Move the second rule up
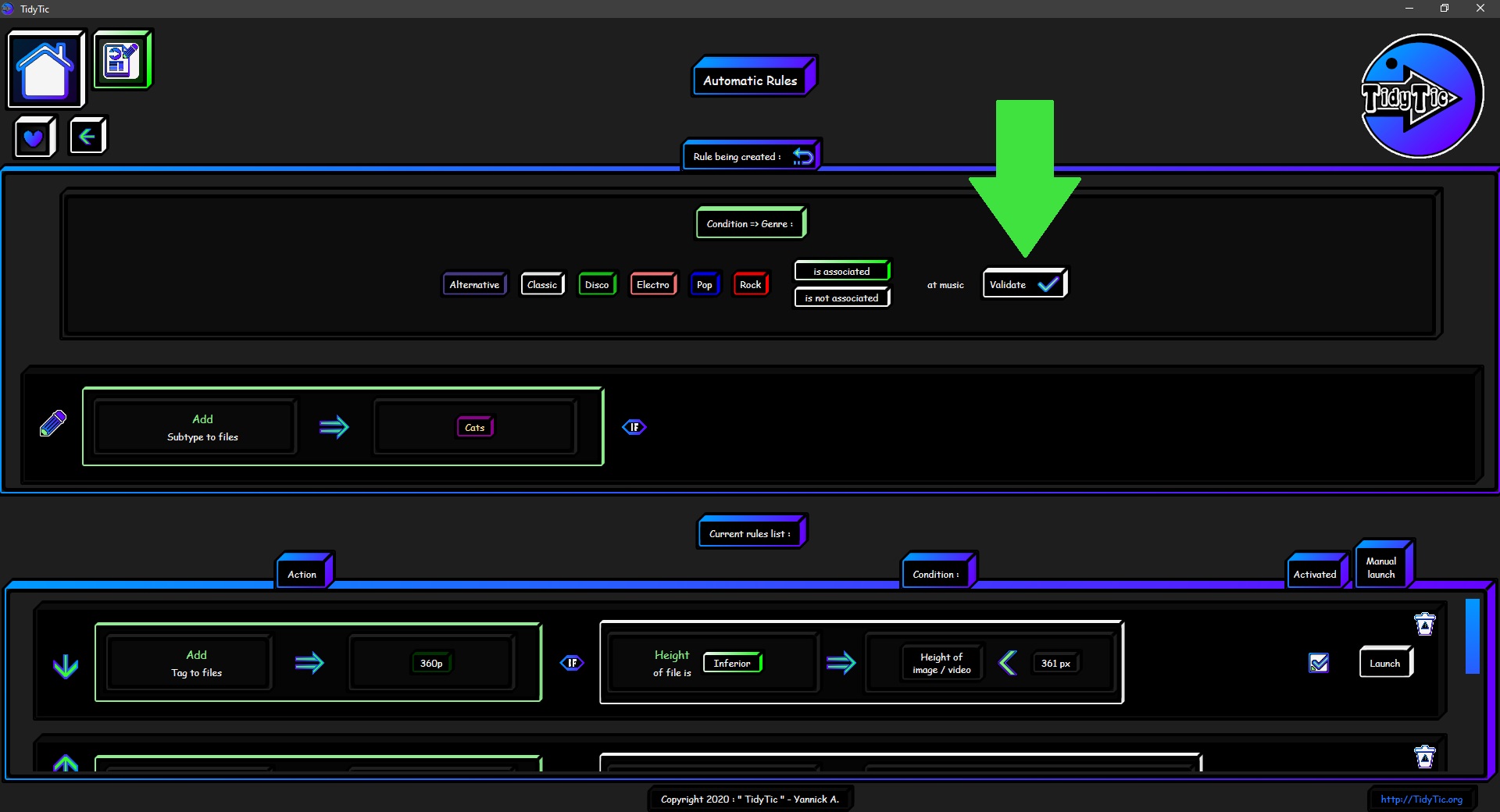The image size is (1500, 812). [x=66, y=763]
